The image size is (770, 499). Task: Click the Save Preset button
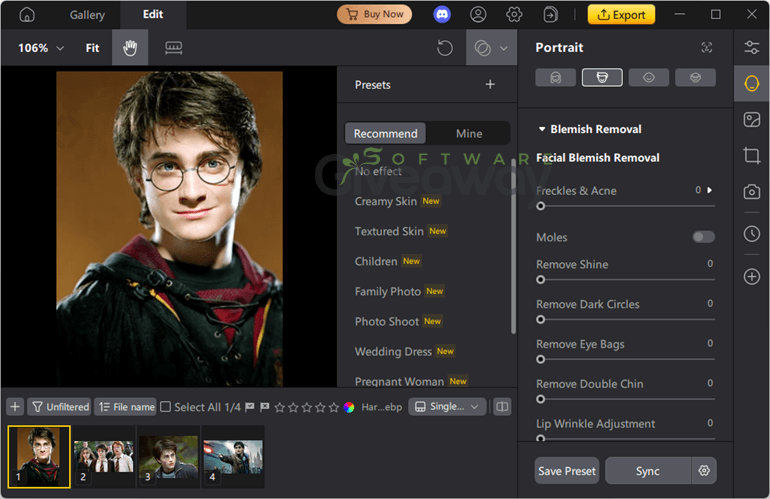coord(567,471)
